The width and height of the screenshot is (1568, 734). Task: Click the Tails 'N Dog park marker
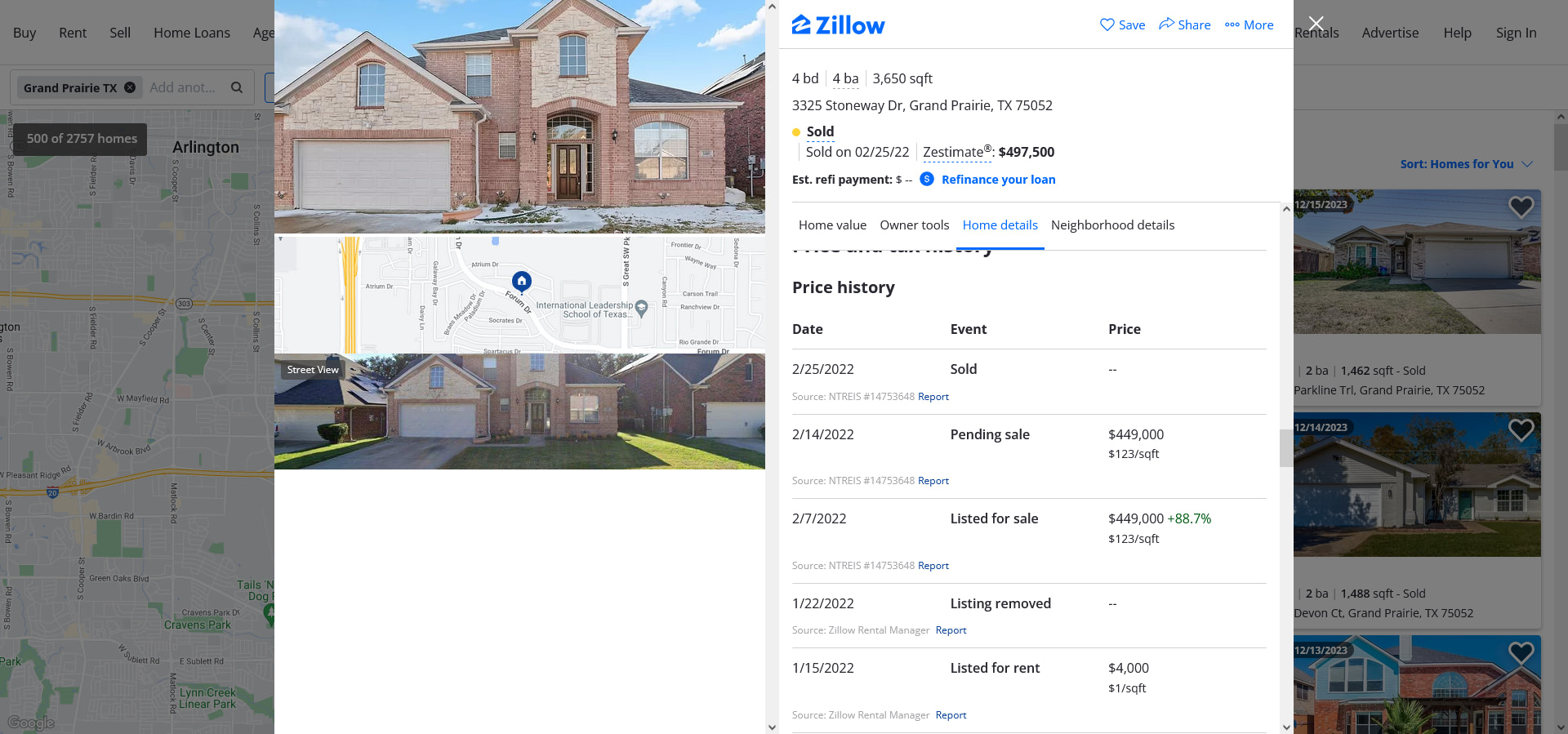[x=269, y=615]
